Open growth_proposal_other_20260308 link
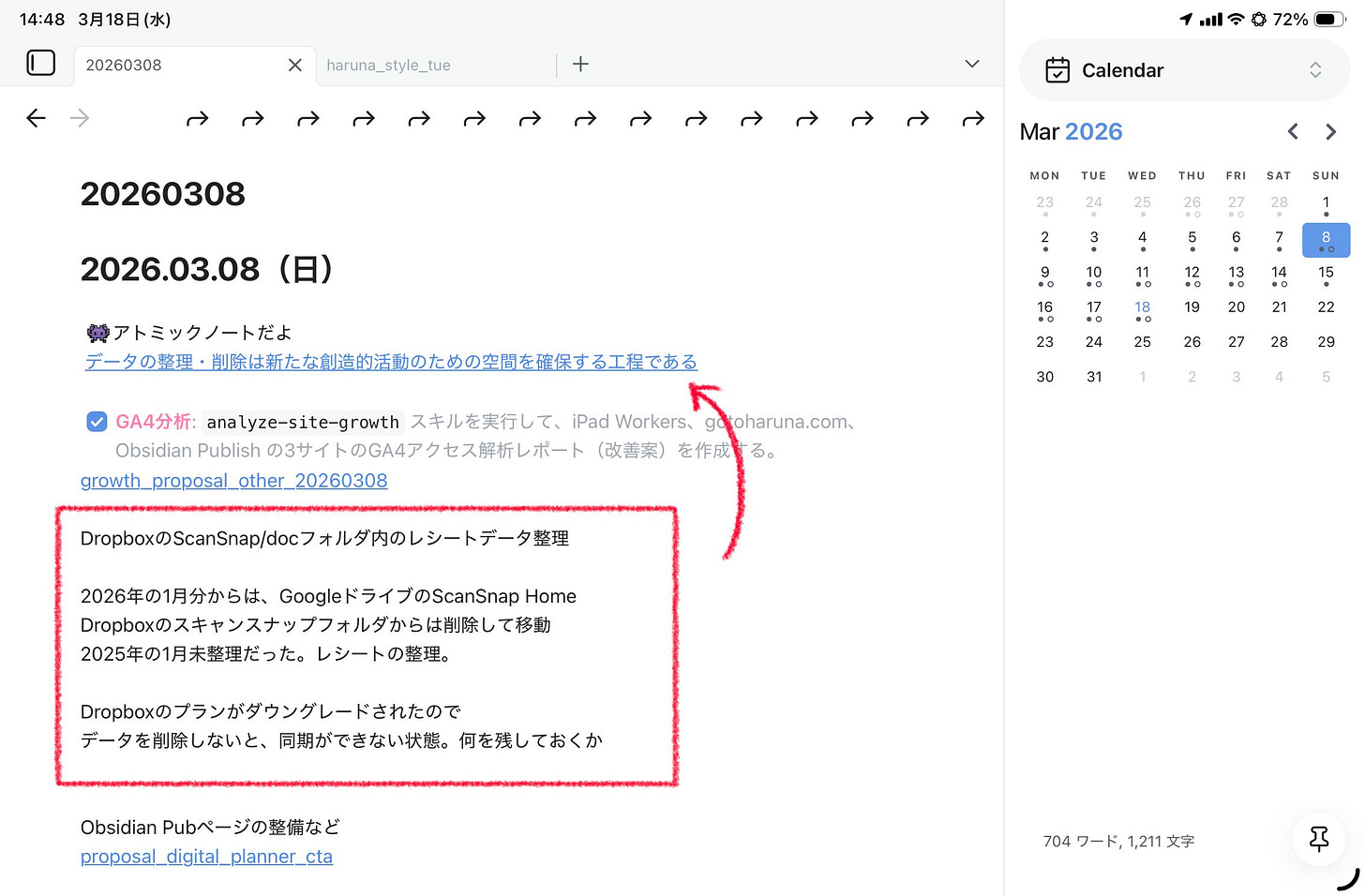This screenshot has height=896, width=1365. (233, 481)
